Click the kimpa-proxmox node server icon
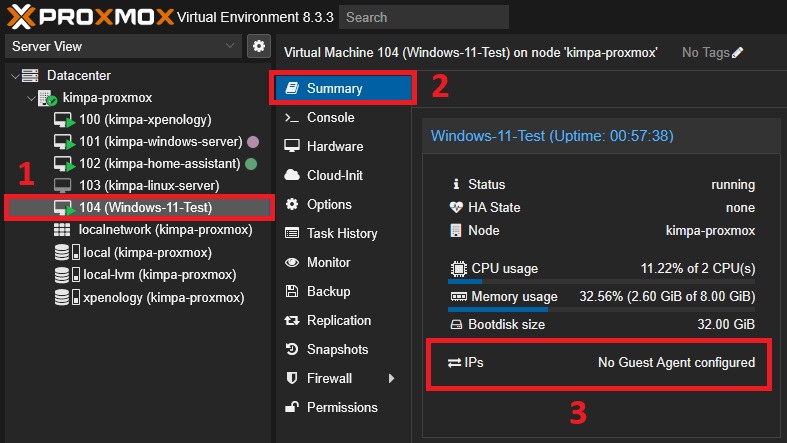The height and width of the screenshot is (443, 787). coord(47,98)
